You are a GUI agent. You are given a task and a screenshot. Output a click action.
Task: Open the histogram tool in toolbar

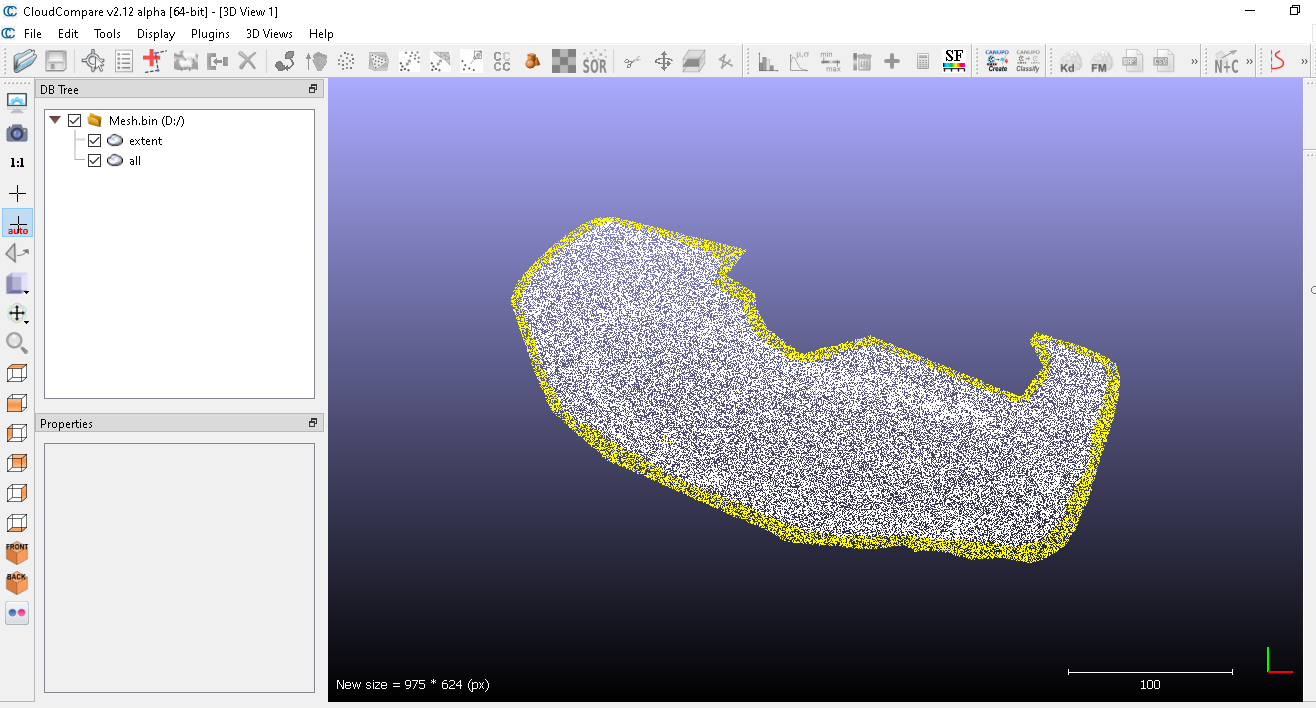click(x=767, y=62)
